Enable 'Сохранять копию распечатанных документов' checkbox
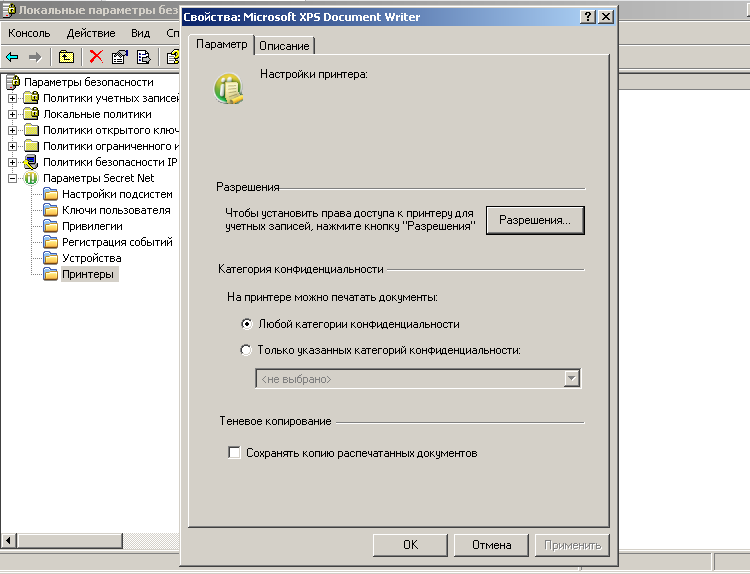The width and height of the screenshot is (750, 574). point(234,453)
